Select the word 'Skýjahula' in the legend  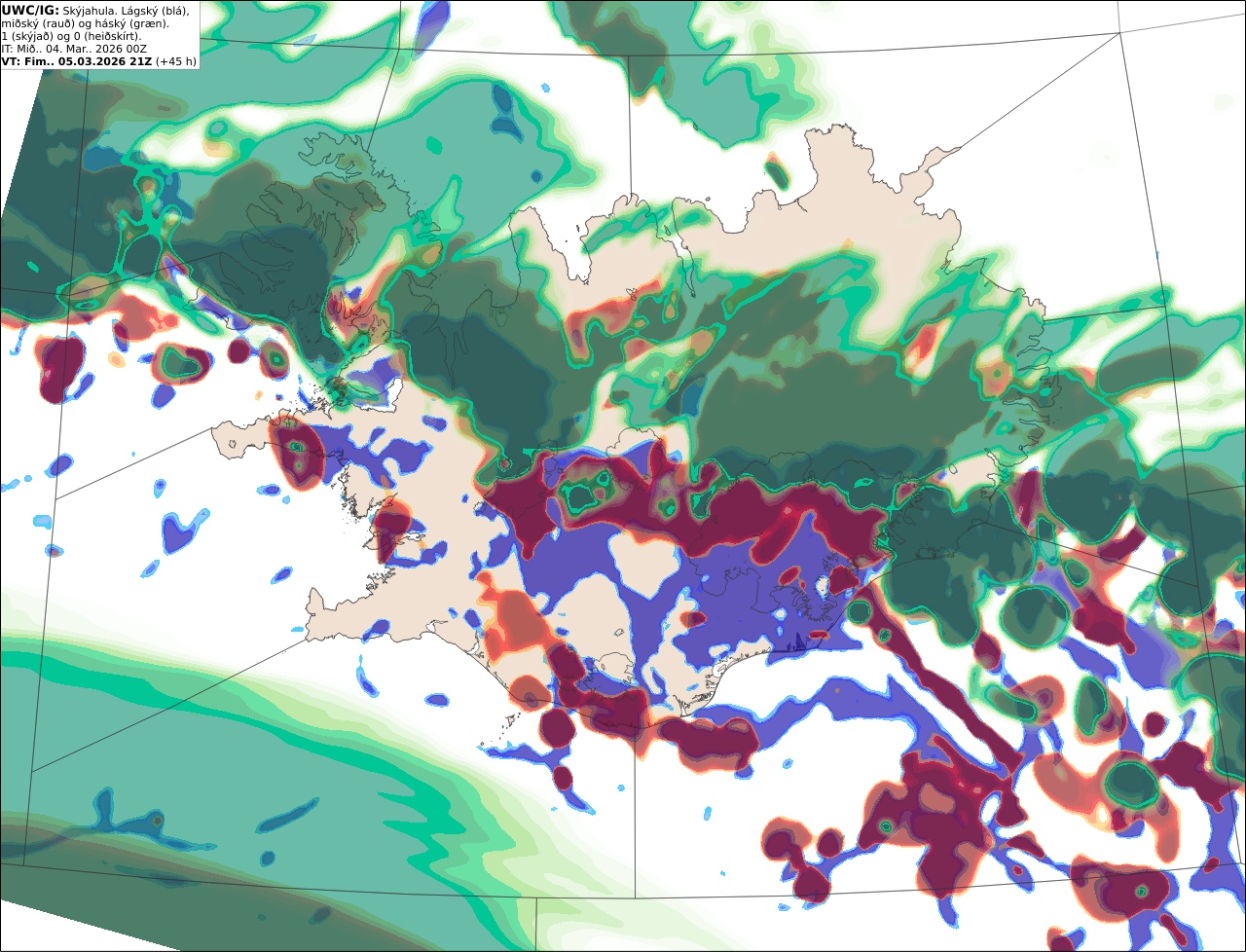pyautogui.click(x=90, y=10)
